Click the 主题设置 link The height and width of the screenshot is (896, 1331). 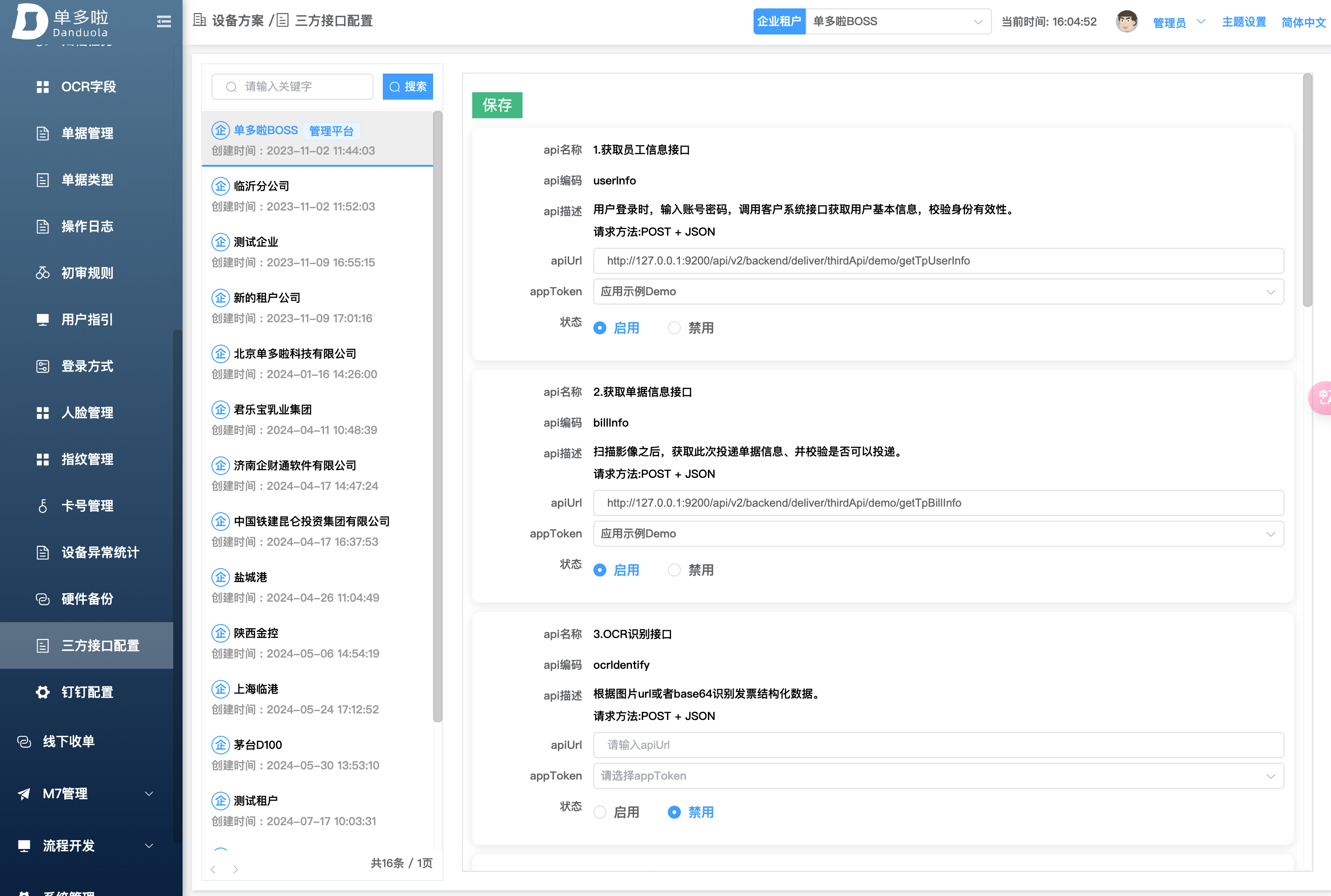click(x=1243, y=22)
